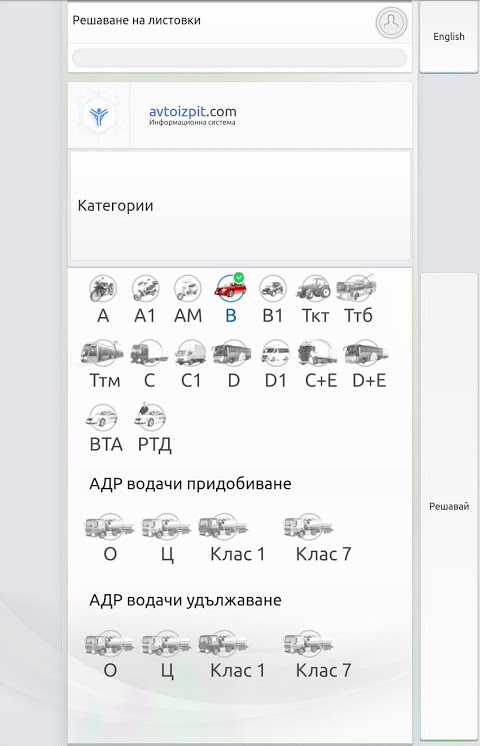Click the avtoizpit hexagon logo
Screen dimensions: 480x746
(98, 115)
